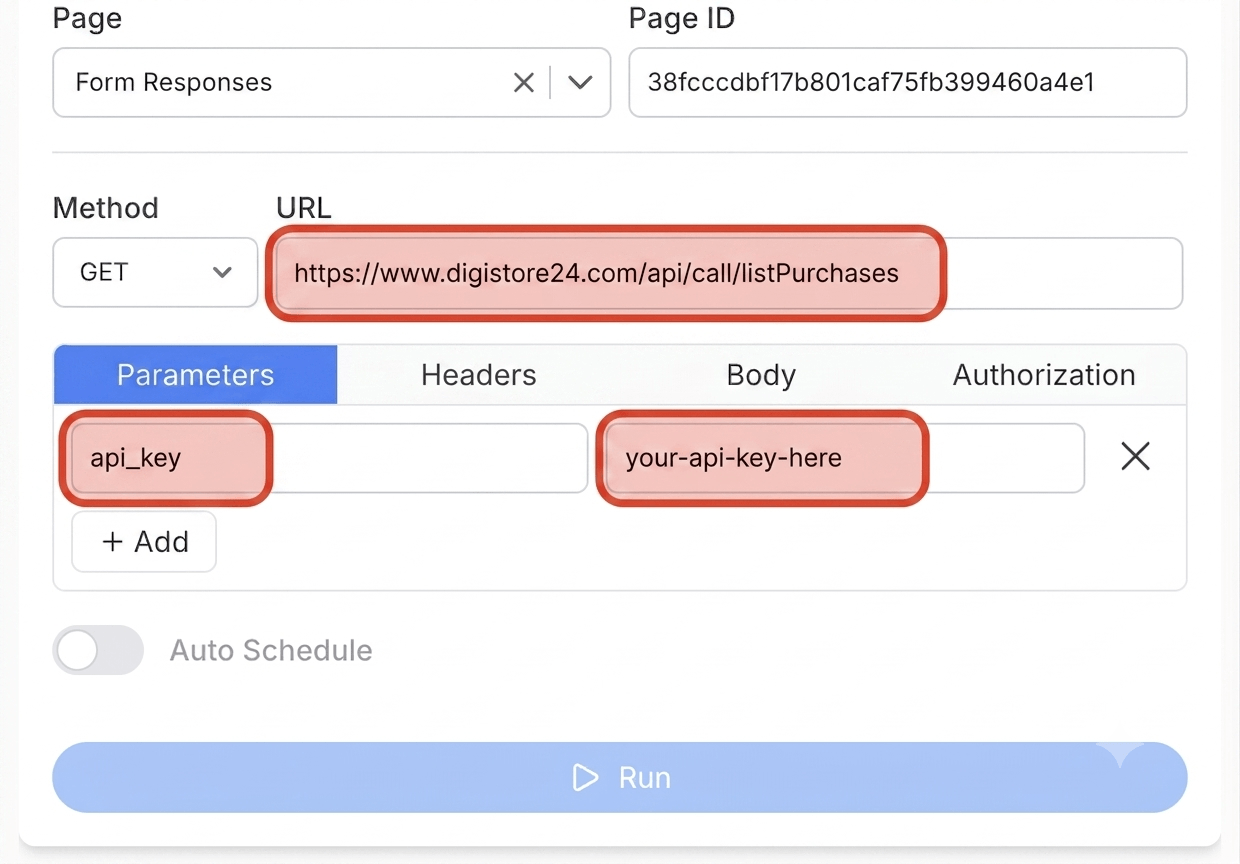Add a new parameter with + Add
Screen dimensions: 1240x864
[x=144, y=542]
